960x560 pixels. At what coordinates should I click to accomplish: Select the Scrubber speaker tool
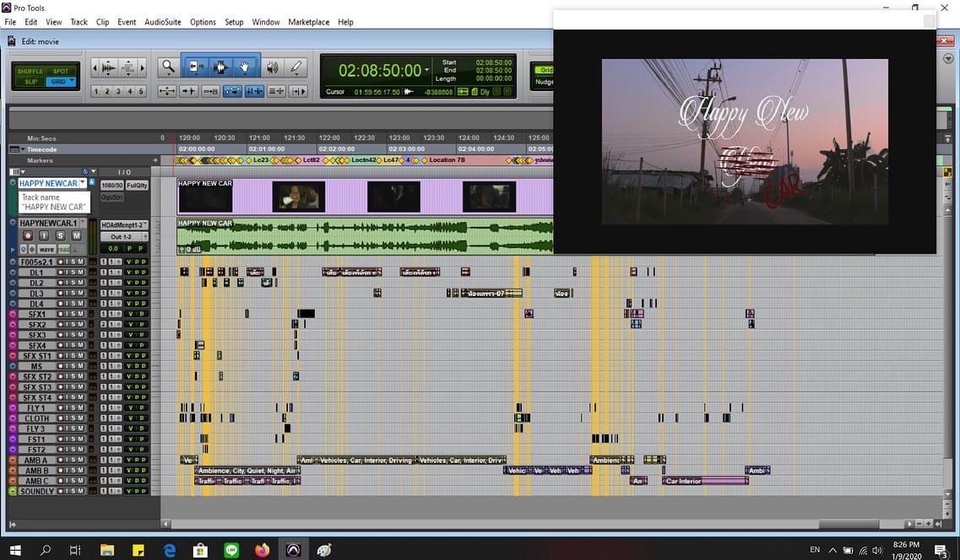273,67
